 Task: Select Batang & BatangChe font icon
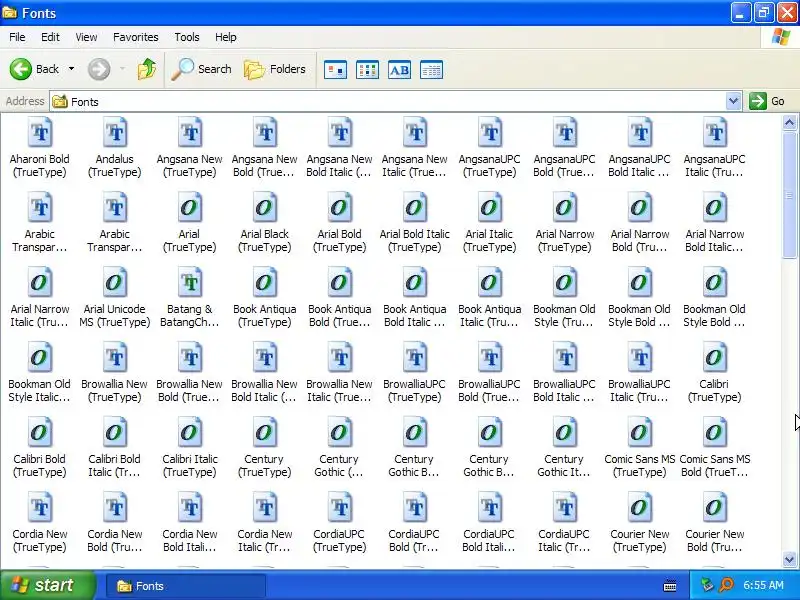click(x=190, y=283)
